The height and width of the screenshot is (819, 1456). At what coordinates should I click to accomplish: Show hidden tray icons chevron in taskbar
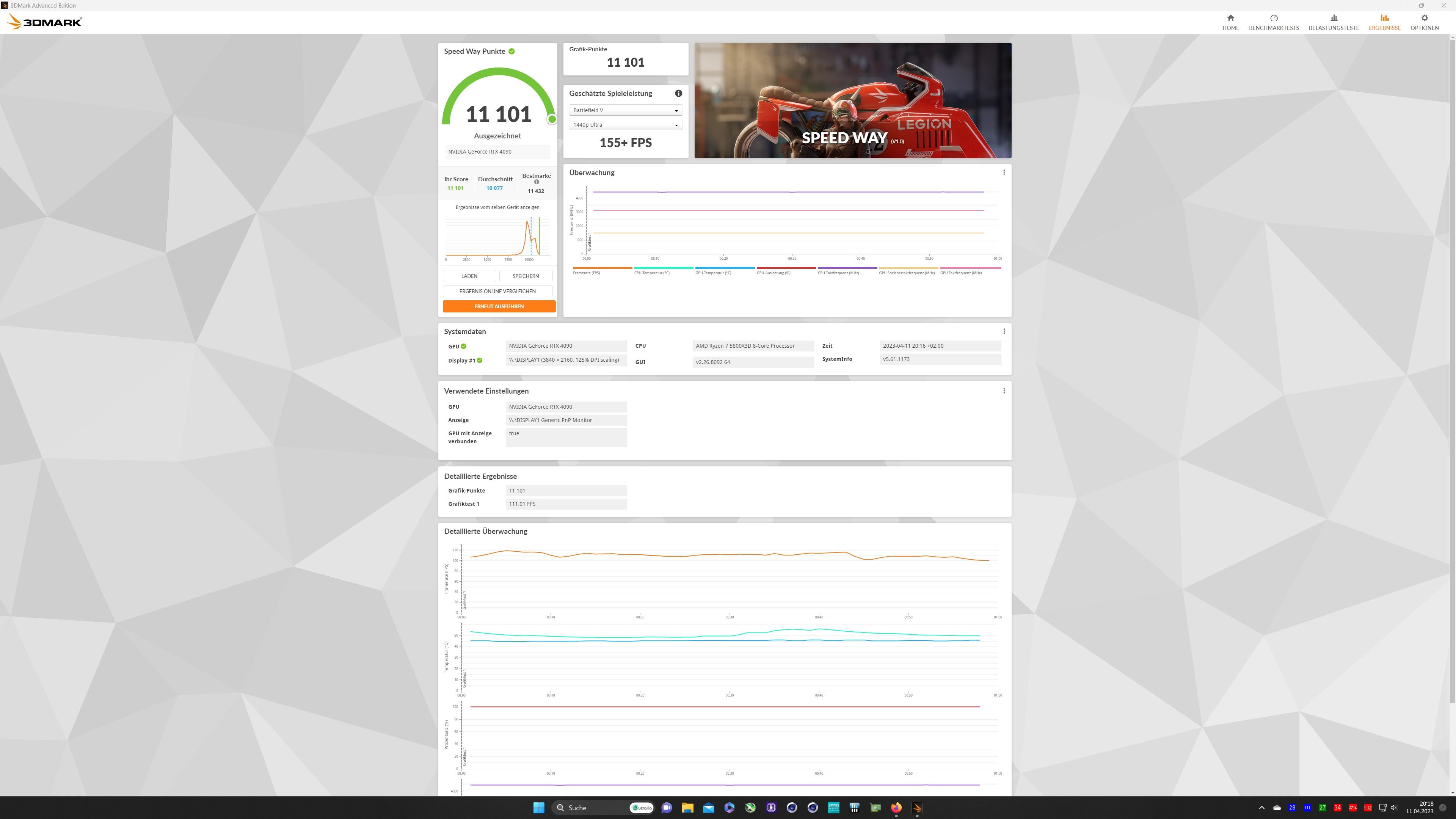pos(1261,808)
